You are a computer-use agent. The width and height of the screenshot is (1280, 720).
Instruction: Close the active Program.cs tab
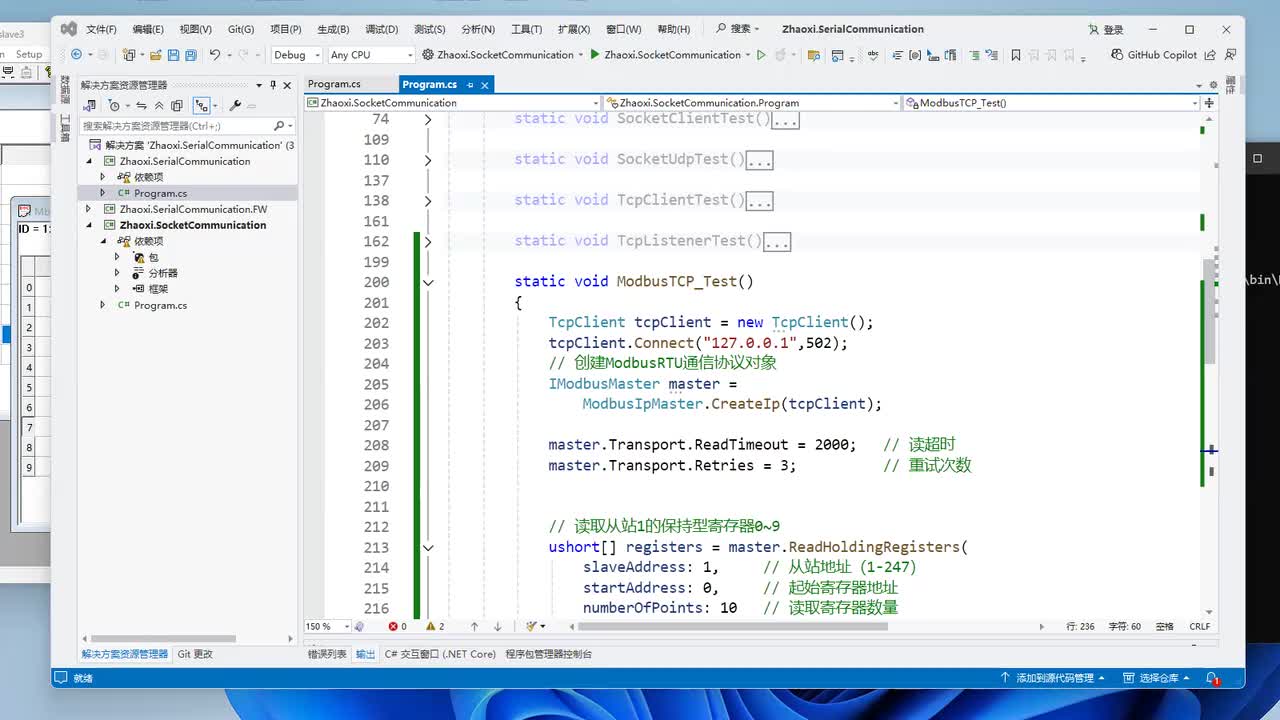click(486, 84)
